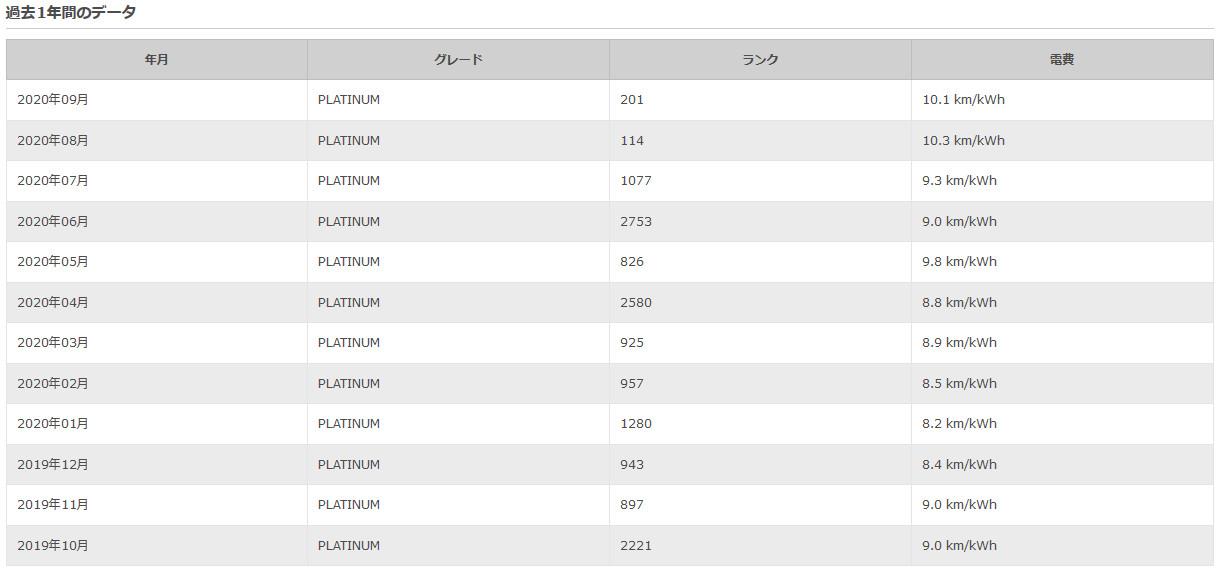This screenshot has width=1221, height=572.
Task: Click rank value 2580
Action: [x=636, y=303]
